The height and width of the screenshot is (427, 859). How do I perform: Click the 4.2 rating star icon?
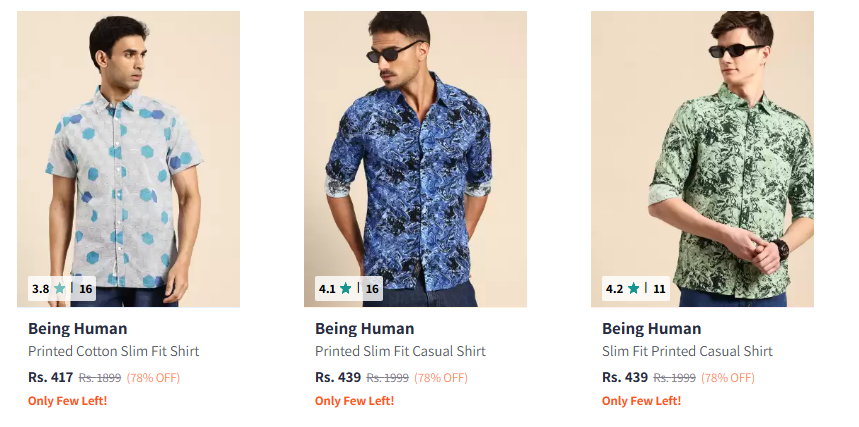pos(633,289)
